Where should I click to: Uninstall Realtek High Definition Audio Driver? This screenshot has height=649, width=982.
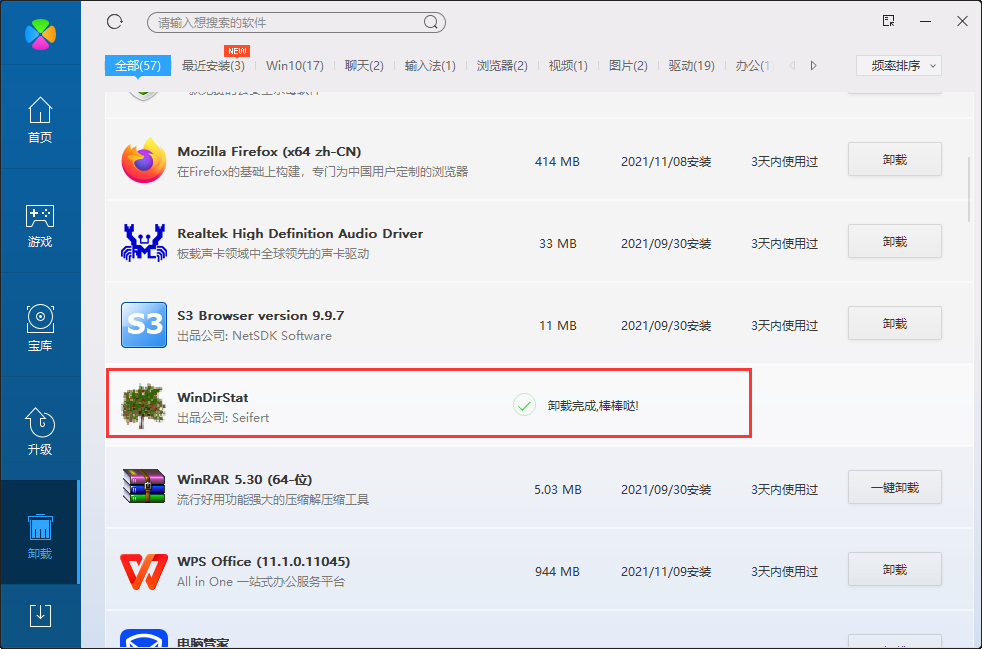coord(895,241)
